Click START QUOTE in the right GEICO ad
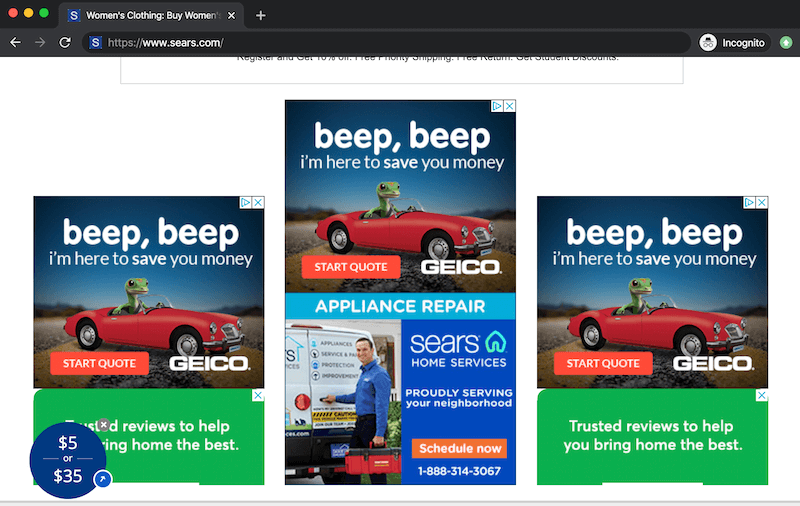The height and width of the screenshot is (506, 800). [x=603, y=363]
